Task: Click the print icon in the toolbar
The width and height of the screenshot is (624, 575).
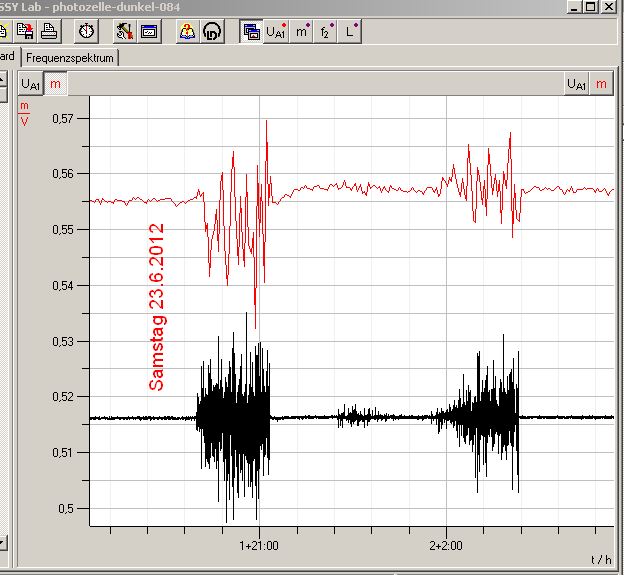Action: coord(49,31)
